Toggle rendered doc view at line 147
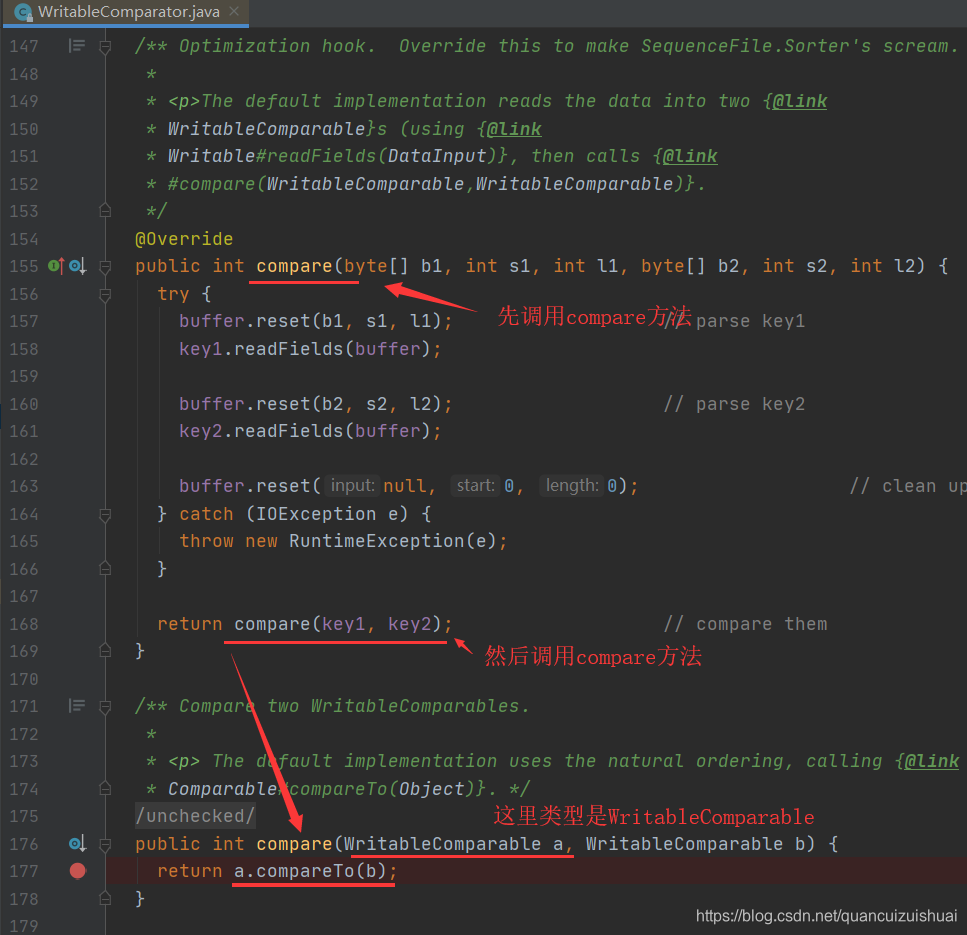The width and height of the screenshot is (967, 935). (77, 46)
